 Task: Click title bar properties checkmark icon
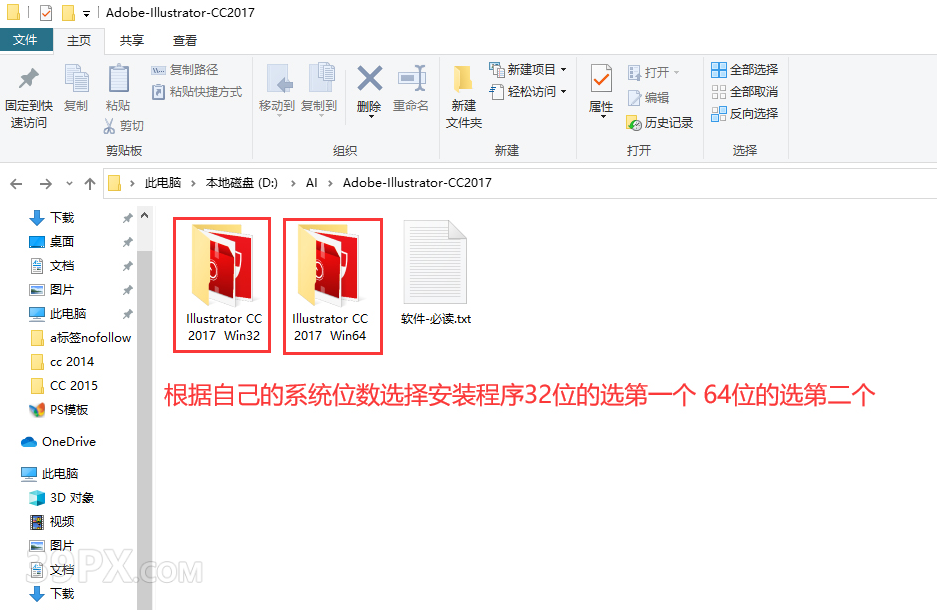(x=45, y=13)
